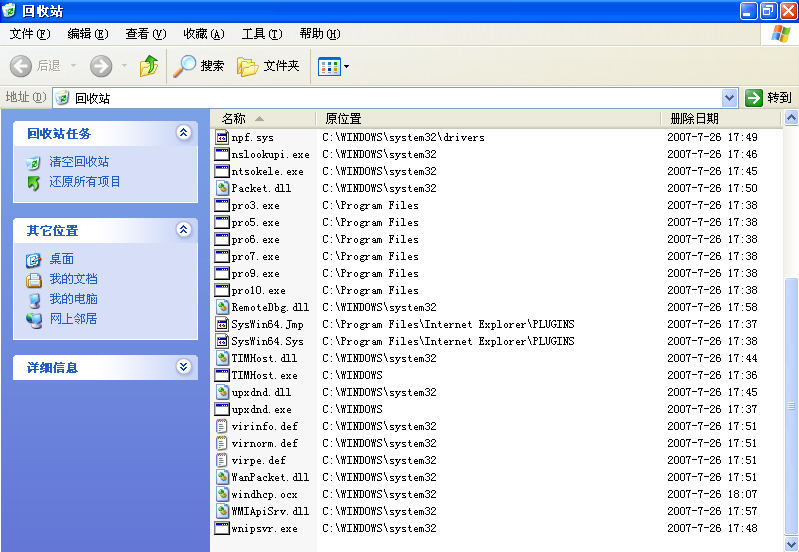Click the Network Places (网上邻居) icon

(34, 320)
